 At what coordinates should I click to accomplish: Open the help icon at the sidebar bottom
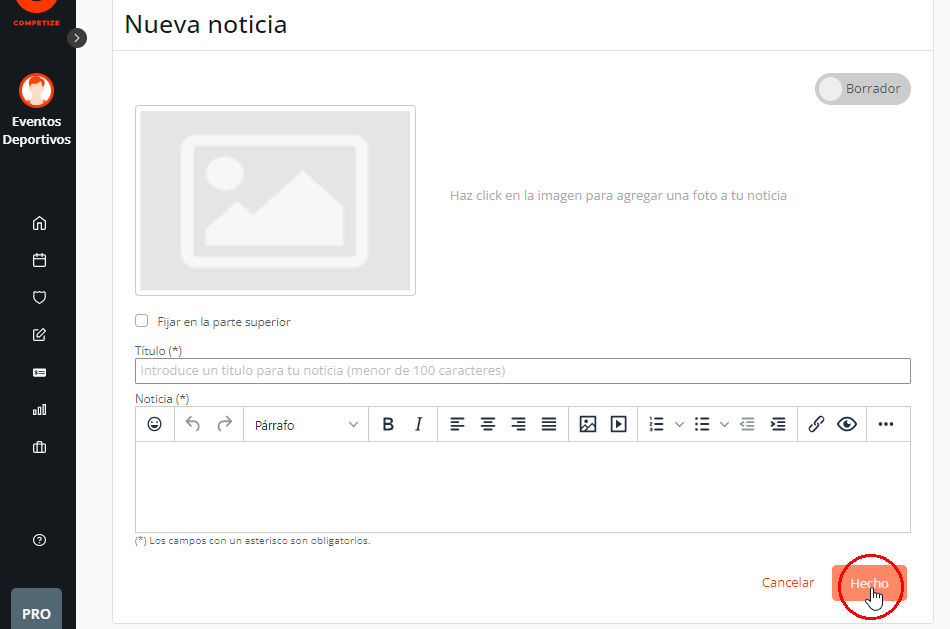coord(38,540)
